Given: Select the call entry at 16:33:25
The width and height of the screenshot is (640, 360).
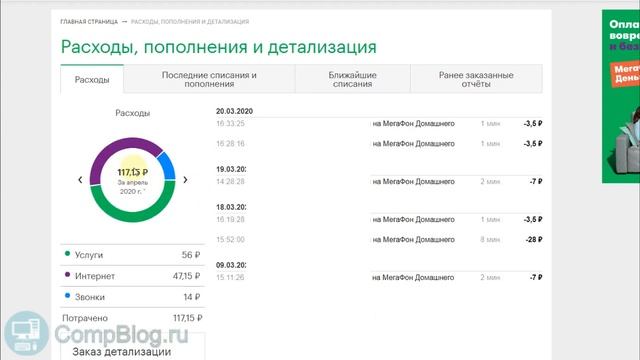Looking at the screenshot, I should (379, 123).
